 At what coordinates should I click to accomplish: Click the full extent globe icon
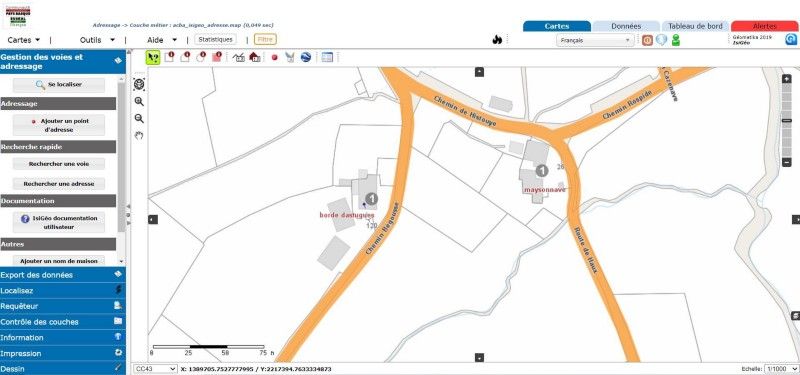[x=139, y=84]
